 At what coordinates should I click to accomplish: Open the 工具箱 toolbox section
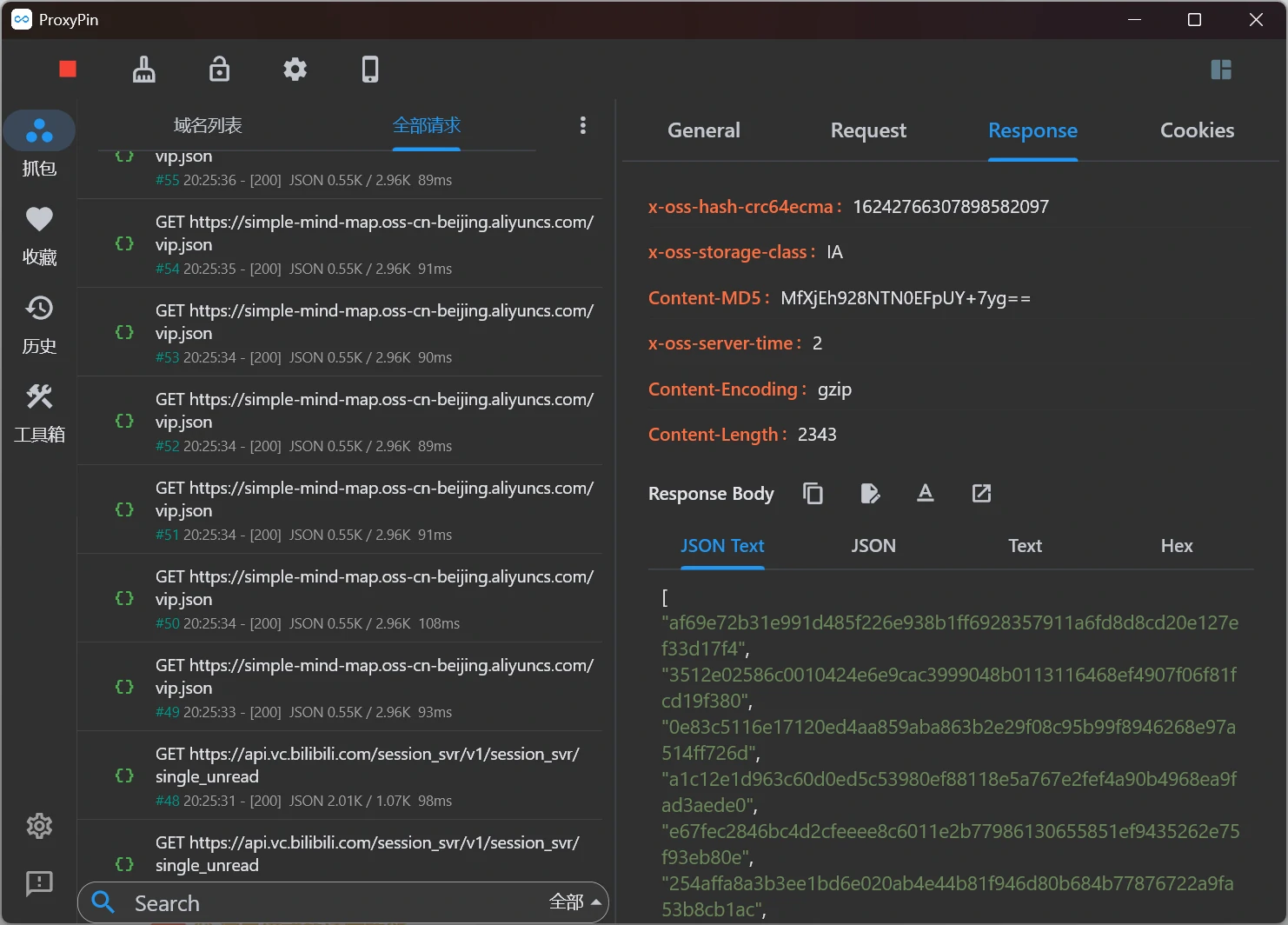[x=39, y=412]
